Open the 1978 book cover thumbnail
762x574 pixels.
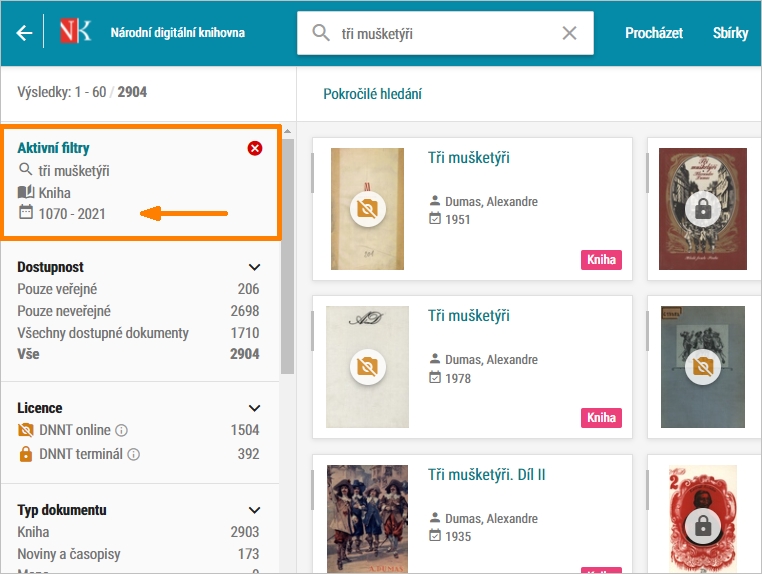pos(367,367)
